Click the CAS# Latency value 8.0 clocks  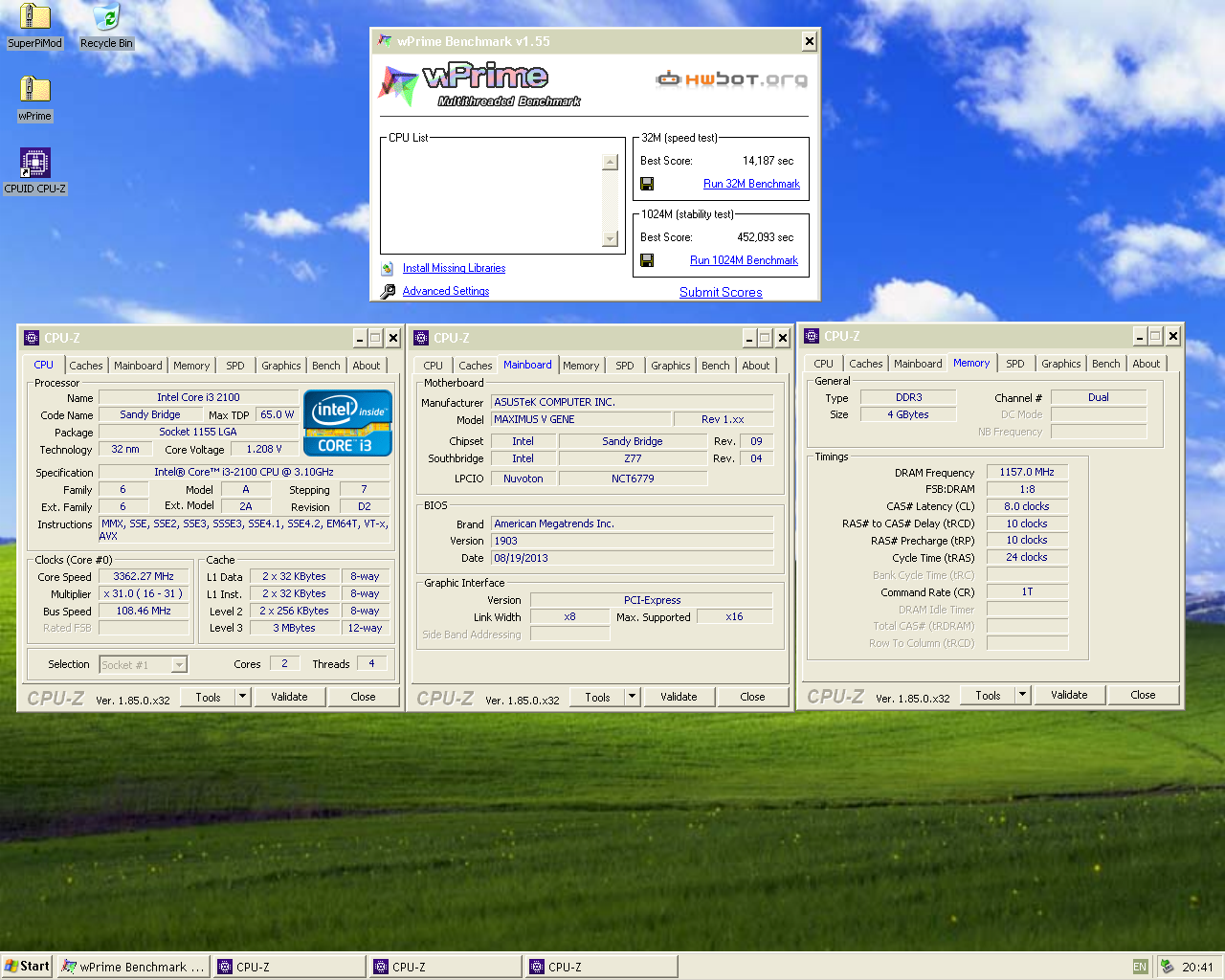[1027, 506]
